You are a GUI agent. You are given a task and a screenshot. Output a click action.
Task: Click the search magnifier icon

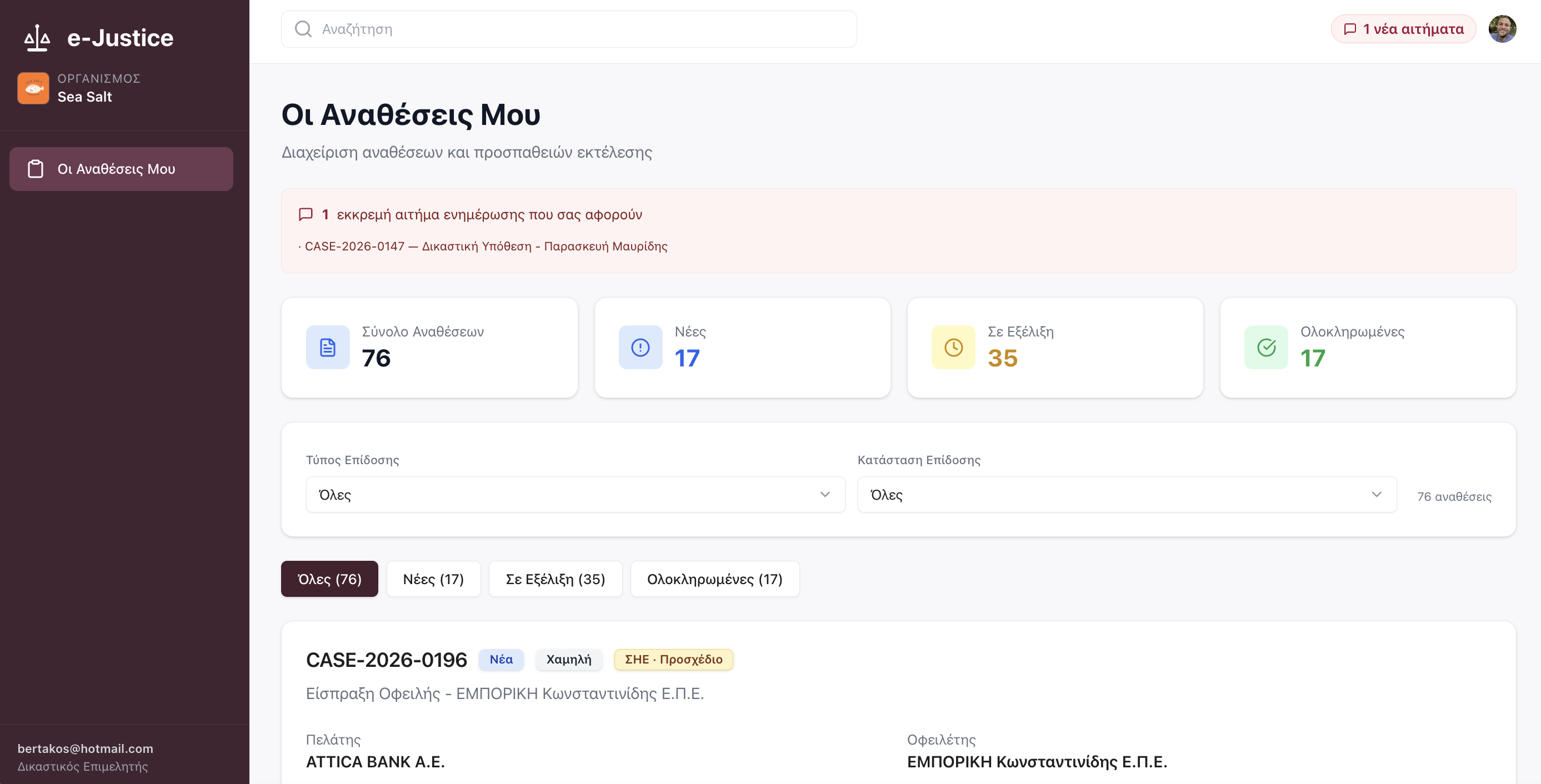click(303, 29)
